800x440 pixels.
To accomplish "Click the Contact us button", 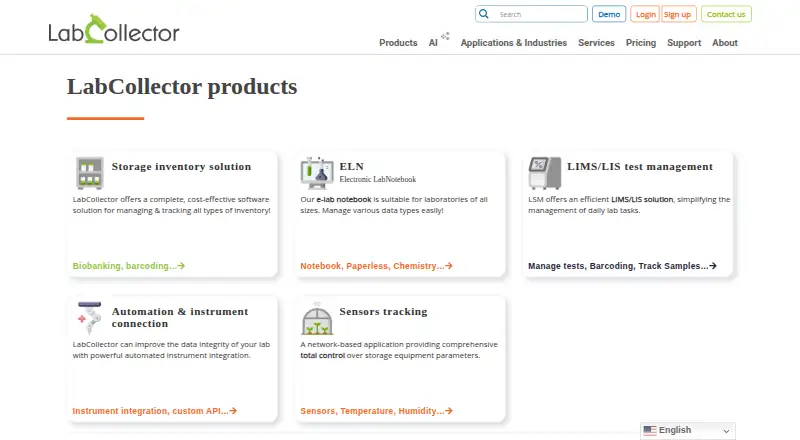I will [x=726, y=14].
